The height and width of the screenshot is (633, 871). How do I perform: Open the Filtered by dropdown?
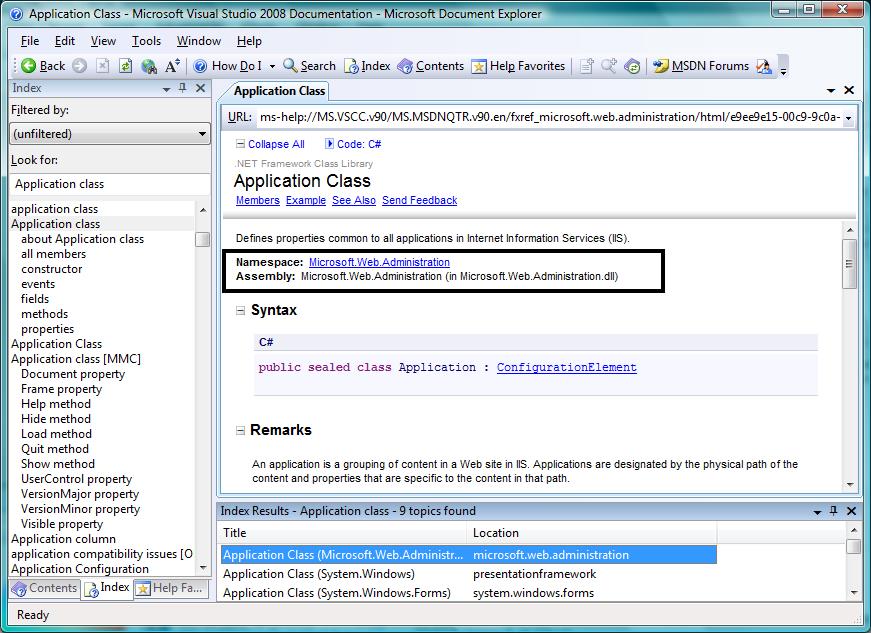(x=108, y=133)
